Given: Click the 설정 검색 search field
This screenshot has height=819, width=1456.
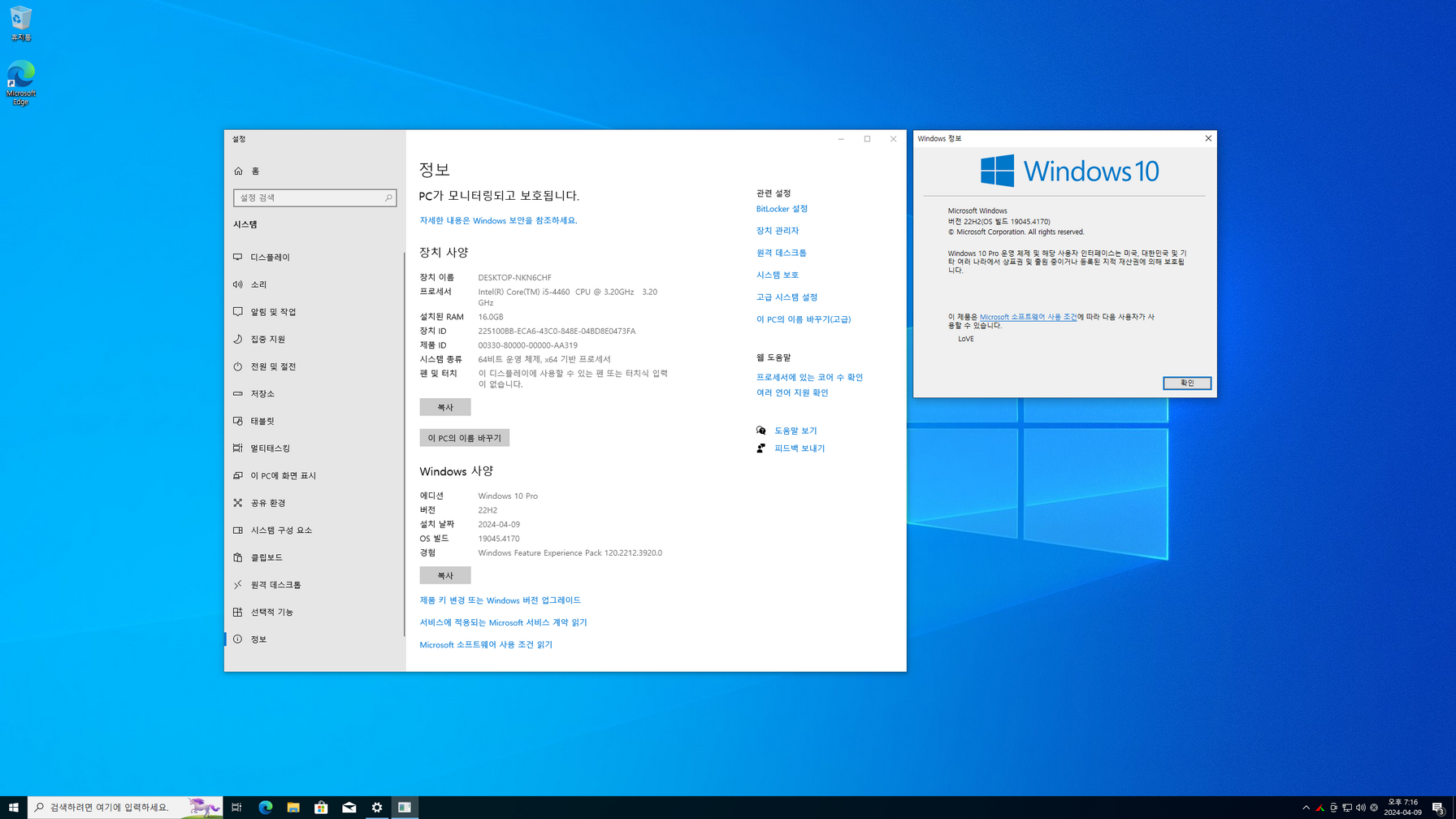Looking at the screenshot, I should click(x=314, y=197).
